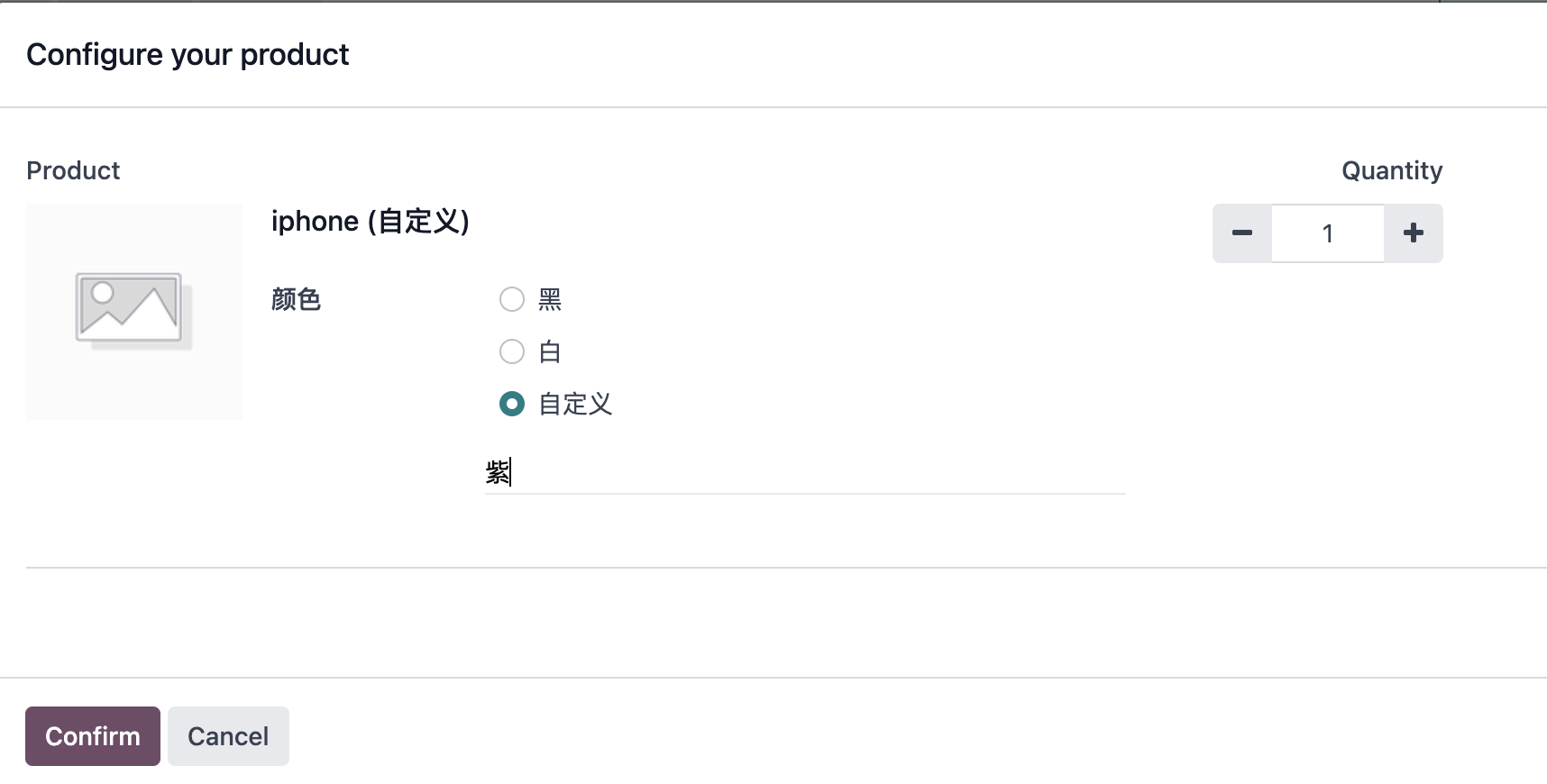1547x784 pixels.
Task: Place cursor after 紫 in custom field
Action: 511,472
